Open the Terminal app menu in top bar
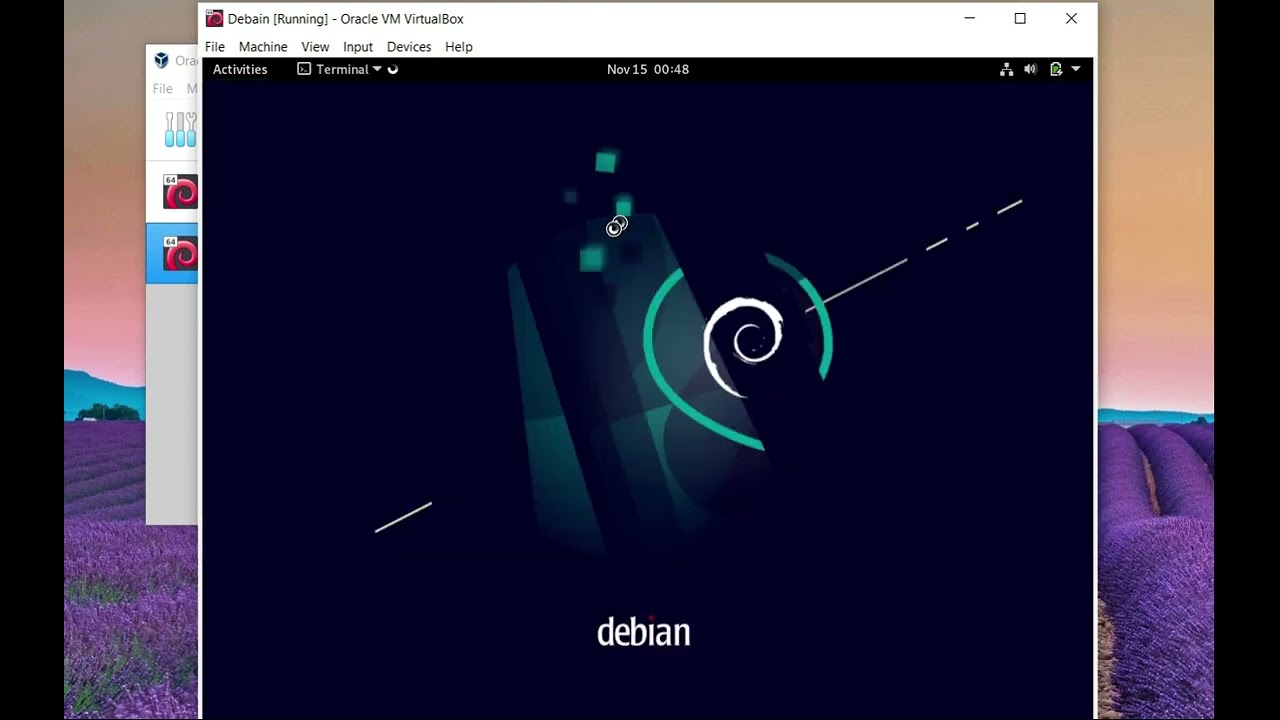1280x720 pixels. click(x=340, y=69)
